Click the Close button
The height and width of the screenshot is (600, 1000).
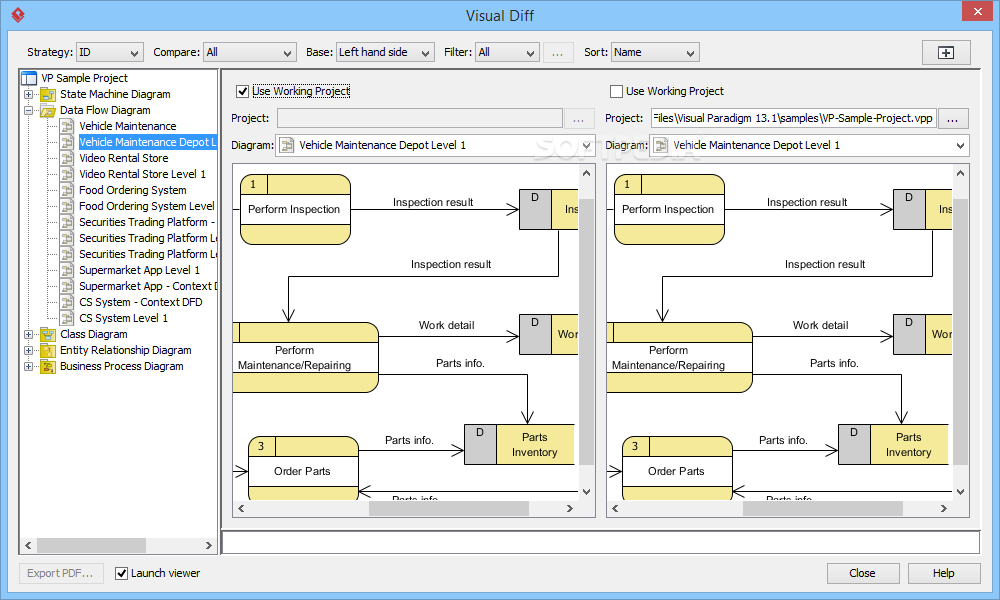coord(863,573)
